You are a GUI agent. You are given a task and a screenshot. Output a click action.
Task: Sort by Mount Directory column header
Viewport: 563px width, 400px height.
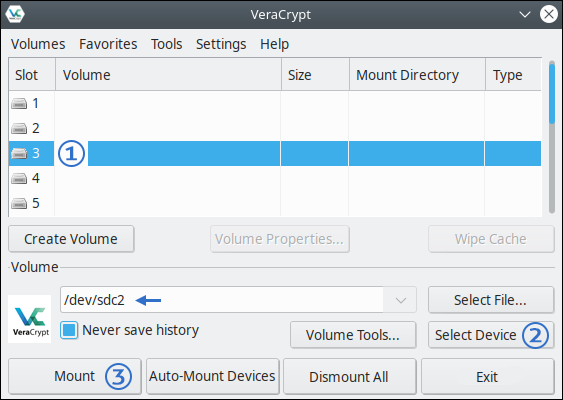coord(417,75)
